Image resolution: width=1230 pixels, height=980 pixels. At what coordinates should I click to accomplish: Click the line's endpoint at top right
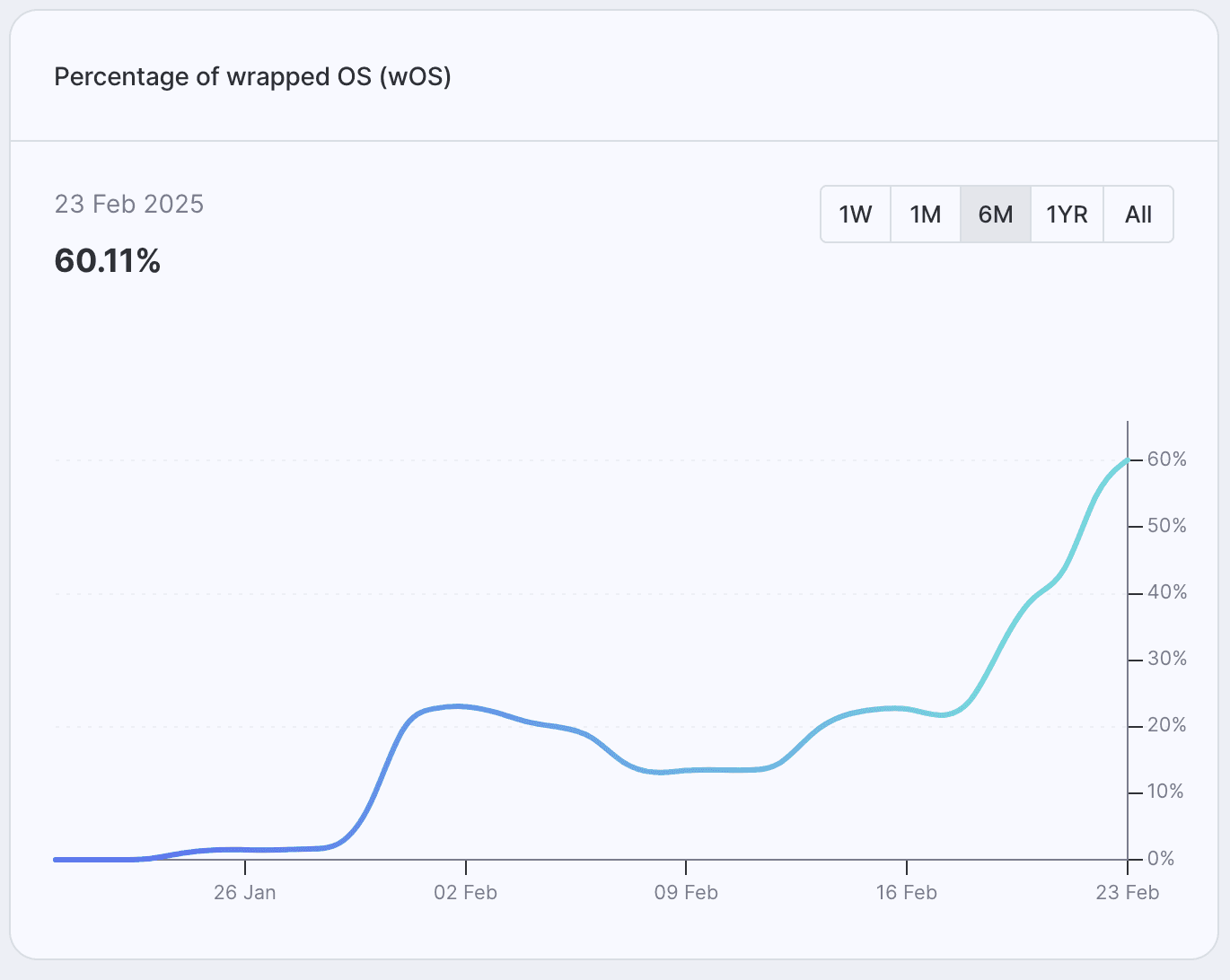click(x=1127, y=459)
